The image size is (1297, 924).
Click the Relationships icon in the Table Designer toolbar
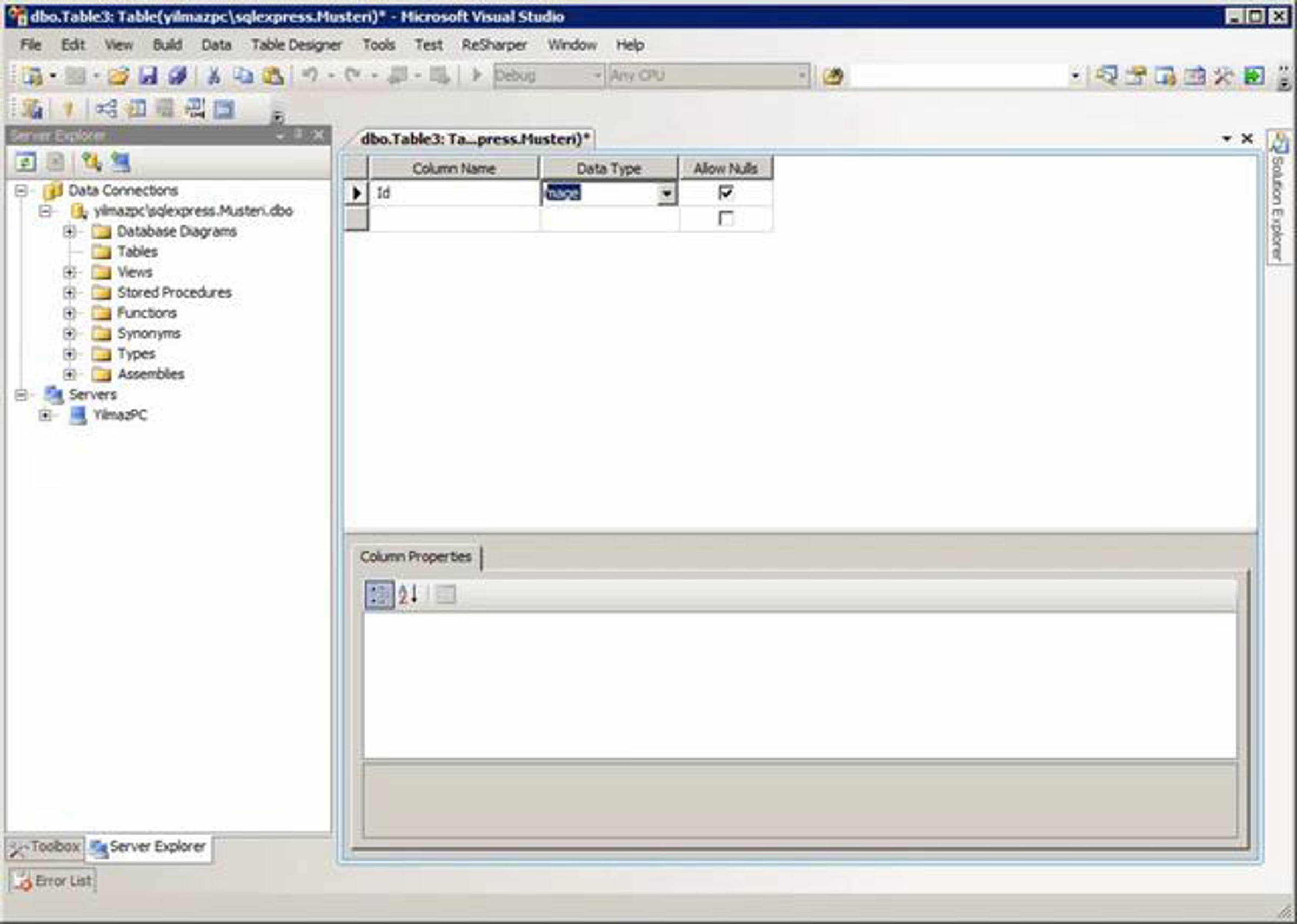pyautogui.click(x=106, y=109)
